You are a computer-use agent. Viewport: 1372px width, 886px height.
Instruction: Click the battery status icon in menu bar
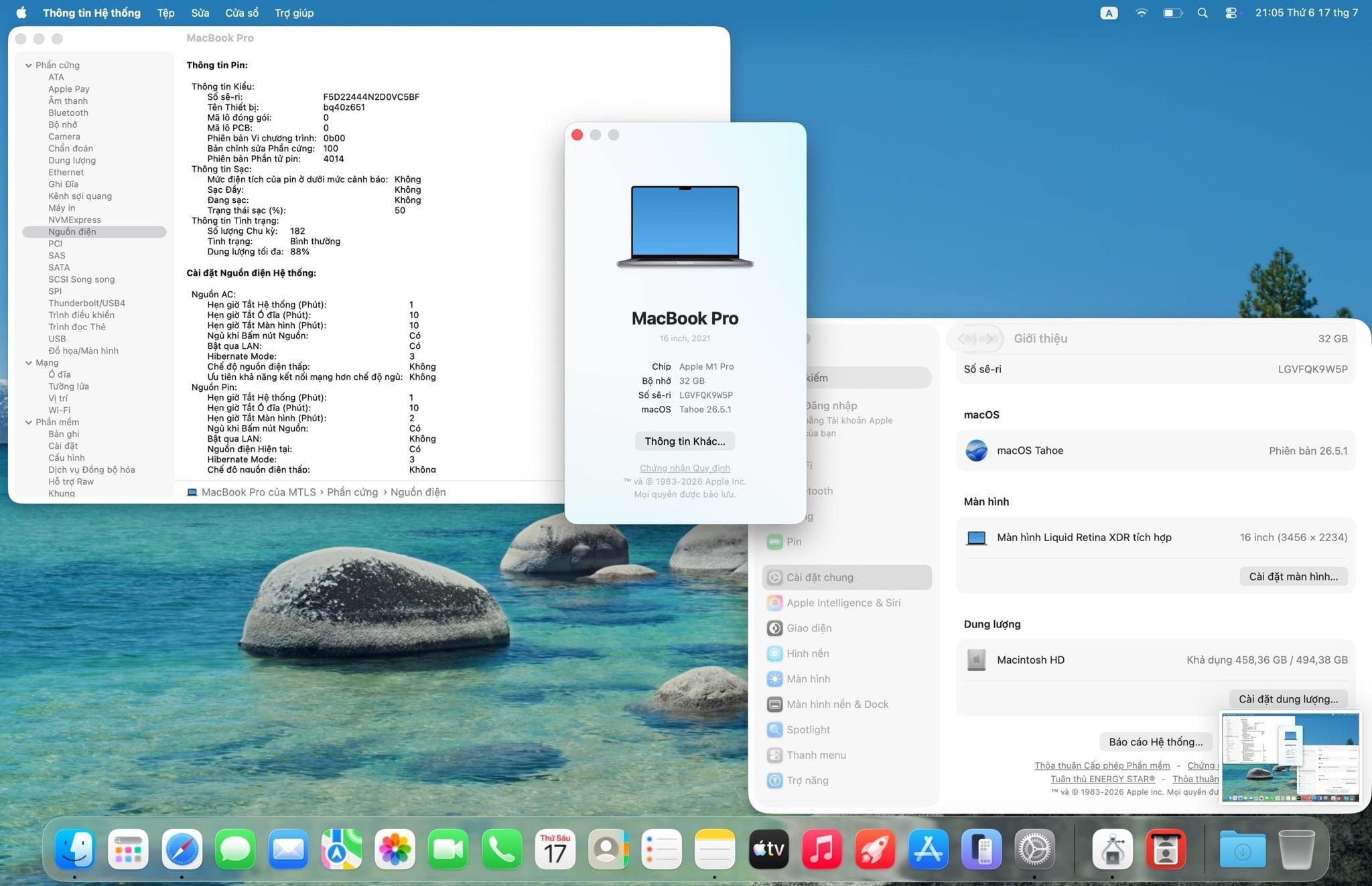click(1172, 13)
